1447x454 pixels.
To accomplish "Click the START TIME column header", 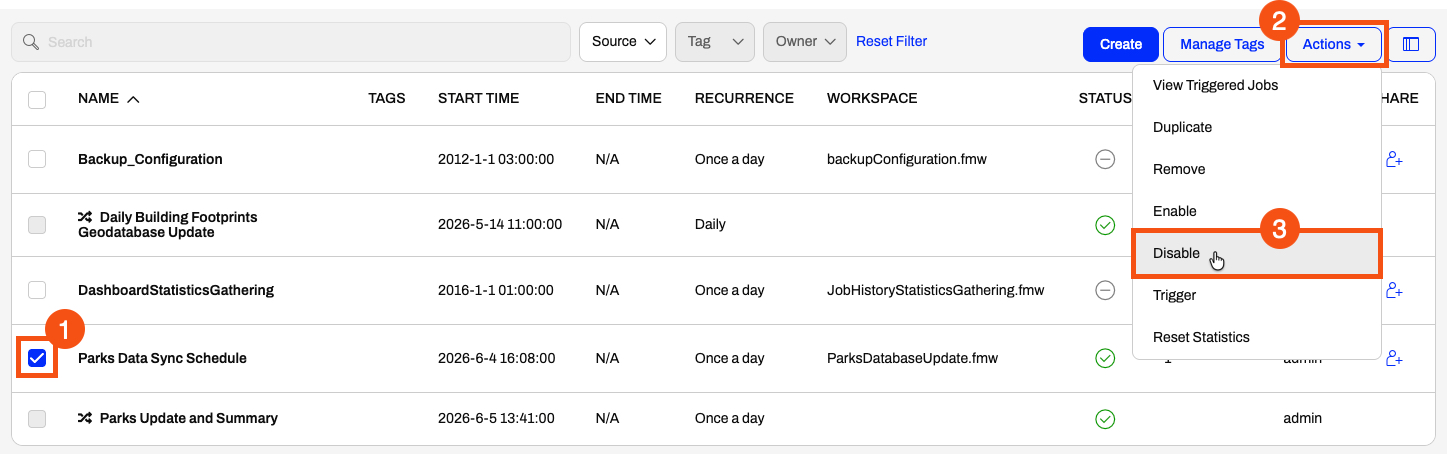I will coord(478,98).
